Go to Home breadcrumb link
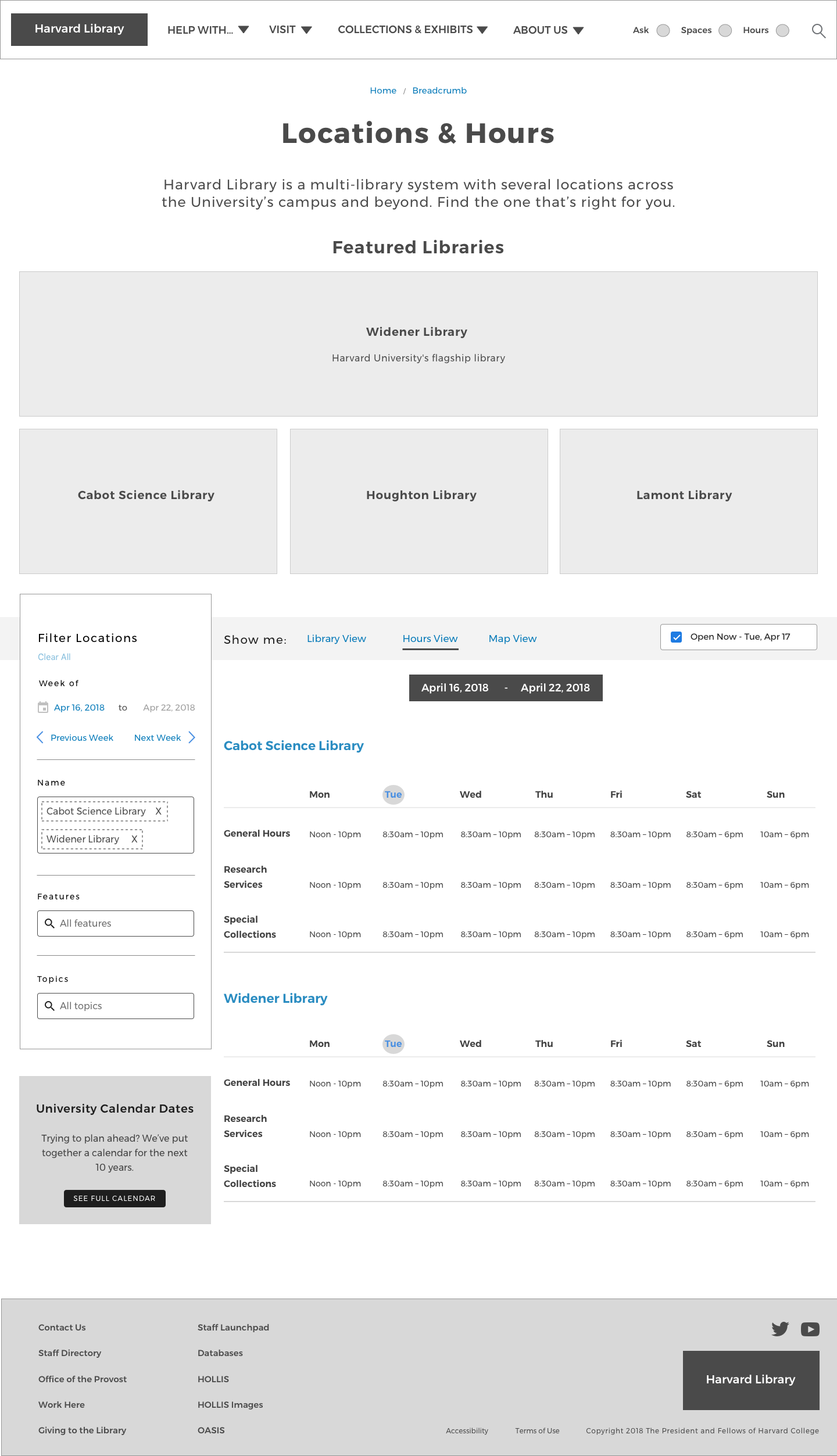 tap(383, 91)
